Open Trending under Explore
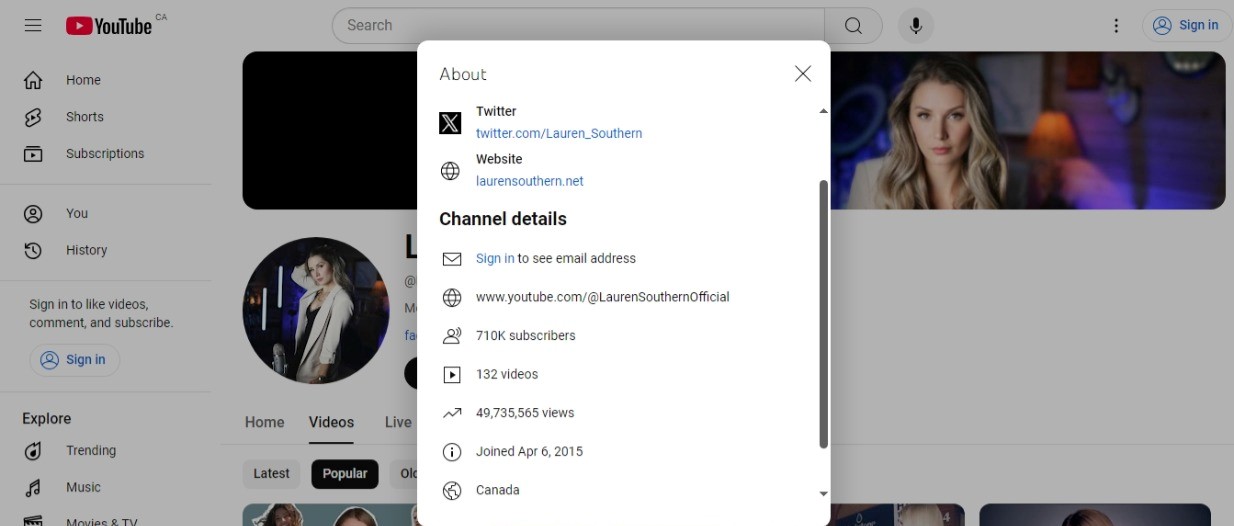The image size is (1234, 526). point(105,451)
